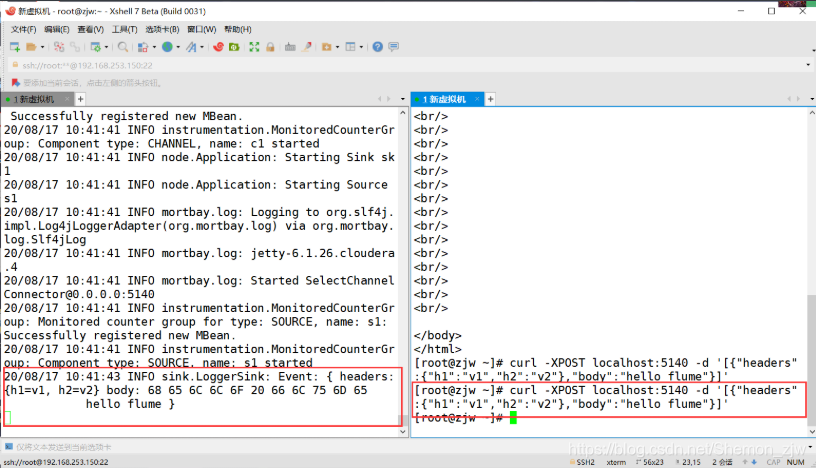Click the red bookmark add-session icon
Screen dimensions: 816x468
(16, 83)
